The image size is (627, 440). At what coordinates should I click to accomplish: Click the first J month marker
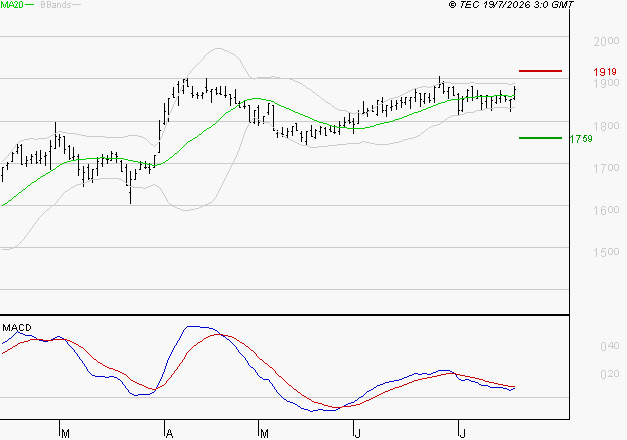[x=357, y=434]
